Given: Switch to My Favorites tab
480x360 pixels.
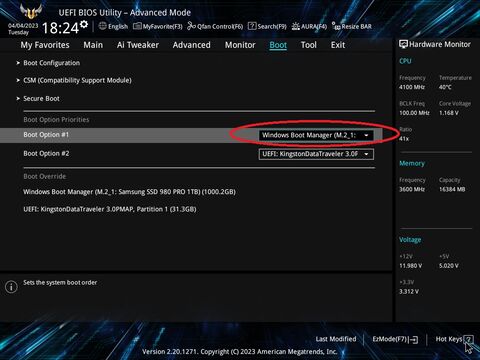Looking at the screenshot, I should [x=45, y=45].
